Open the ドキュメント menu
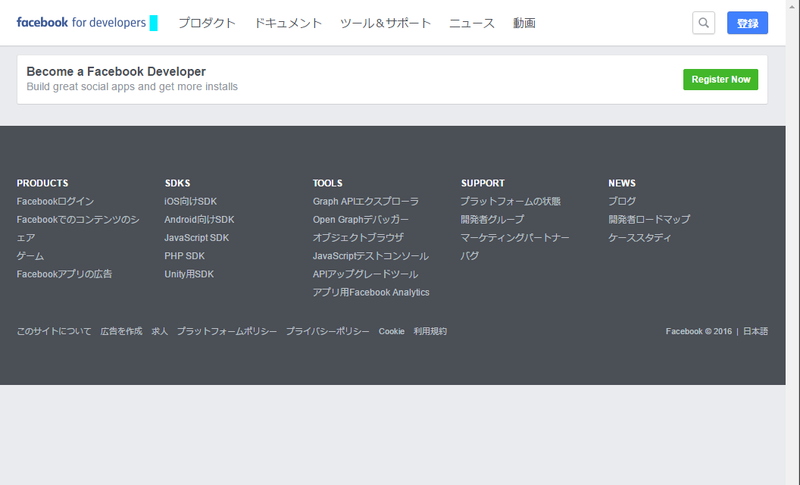 pos(288,23)
